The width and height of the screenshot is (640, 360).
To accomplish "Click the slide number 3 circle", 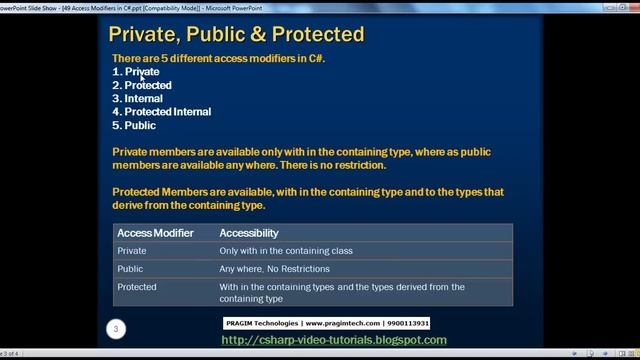I will pyautogui.click(x=116, y=329).
